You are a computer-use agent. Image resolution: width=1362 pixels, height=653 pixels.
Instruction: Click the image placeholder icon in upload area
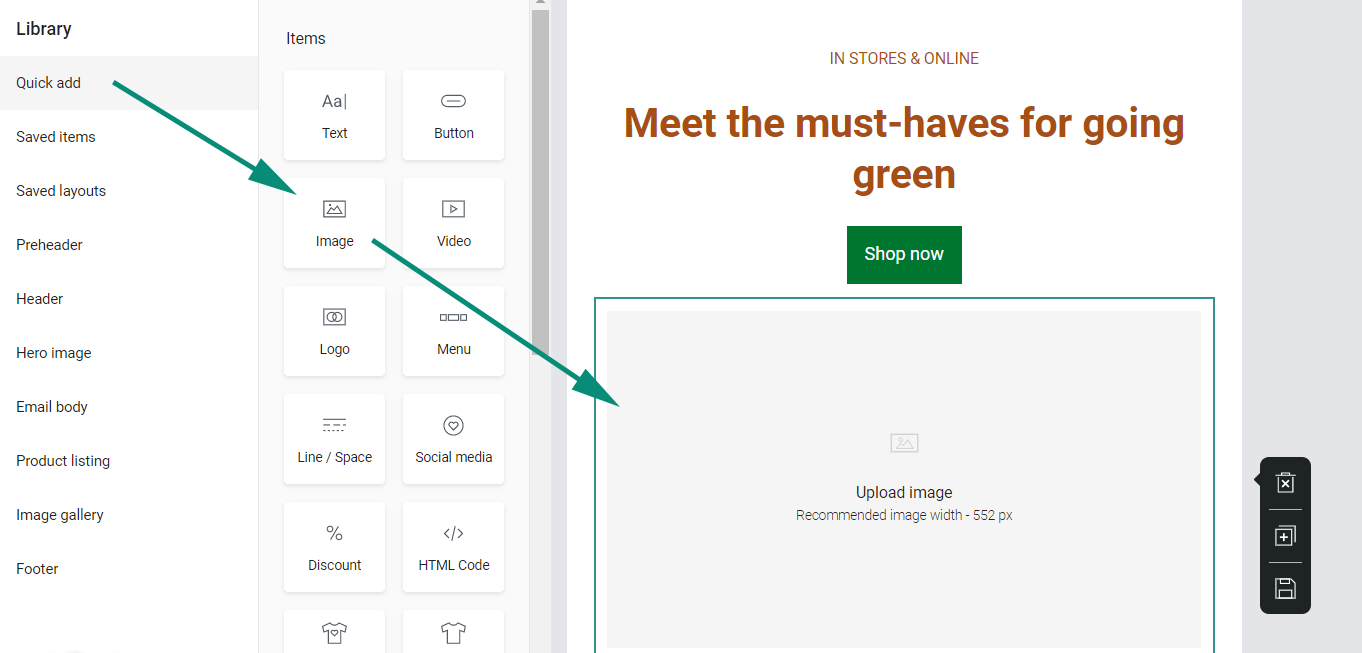(904, 443)
